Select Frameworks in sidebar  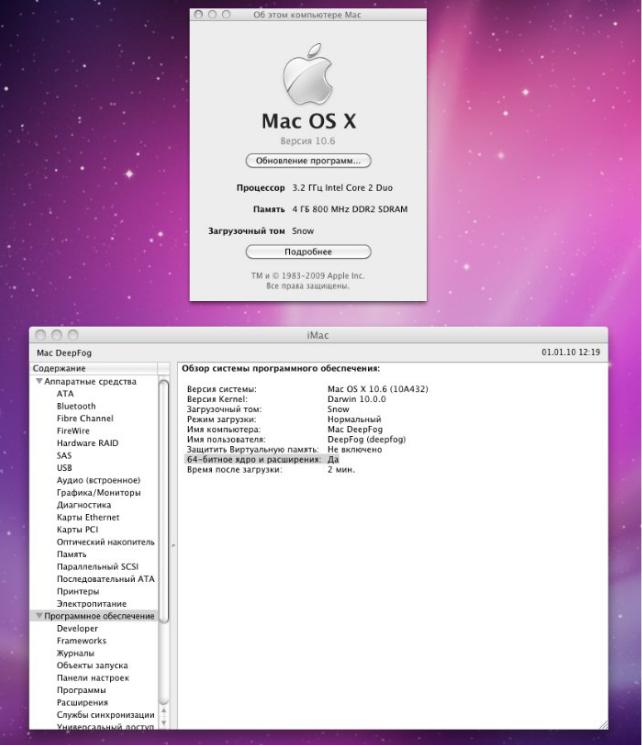coord(81,640)
